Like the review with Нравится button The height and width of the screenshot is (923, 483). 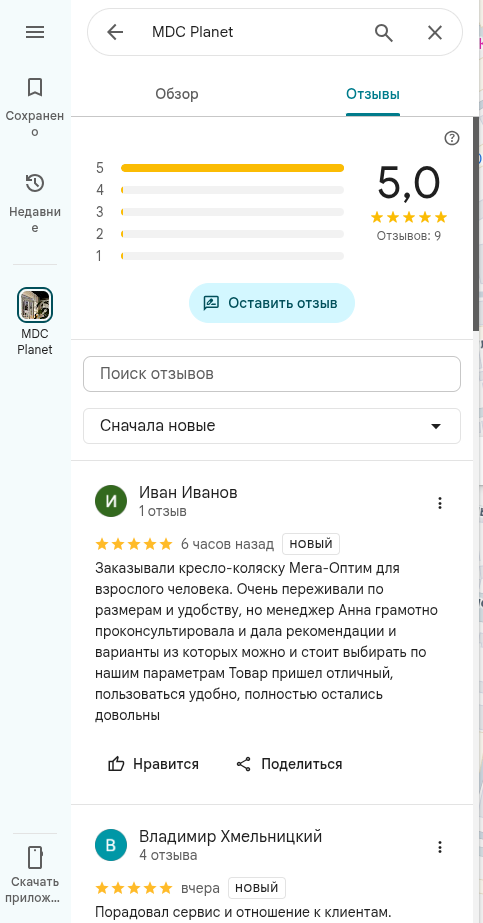pyautogui.click(x=154, y=764)
